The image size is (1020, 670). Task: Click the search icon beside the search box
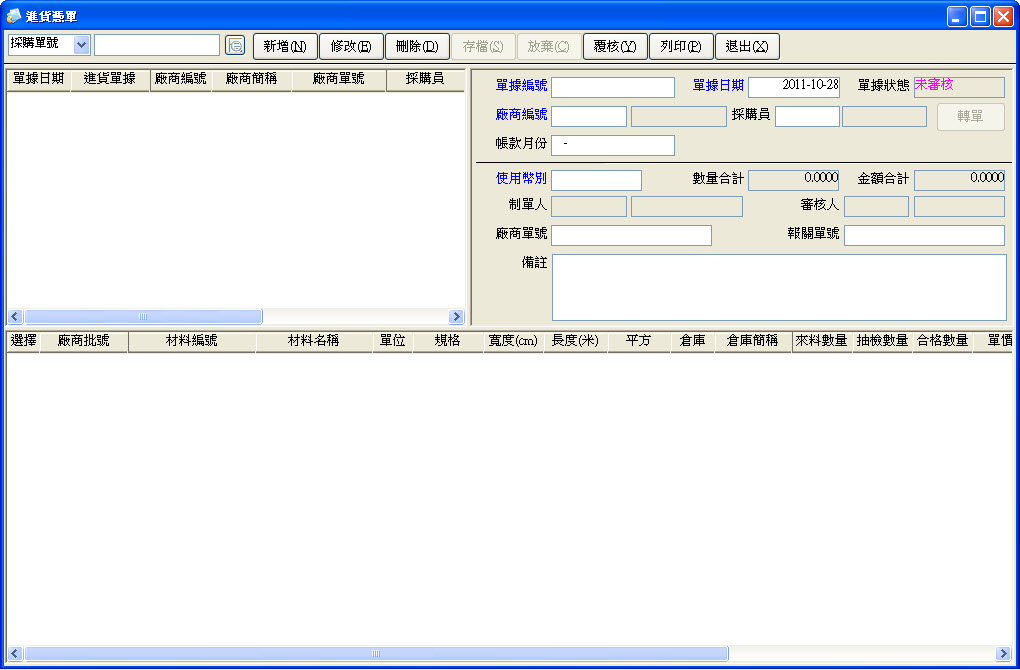click(x=235, y=46)
